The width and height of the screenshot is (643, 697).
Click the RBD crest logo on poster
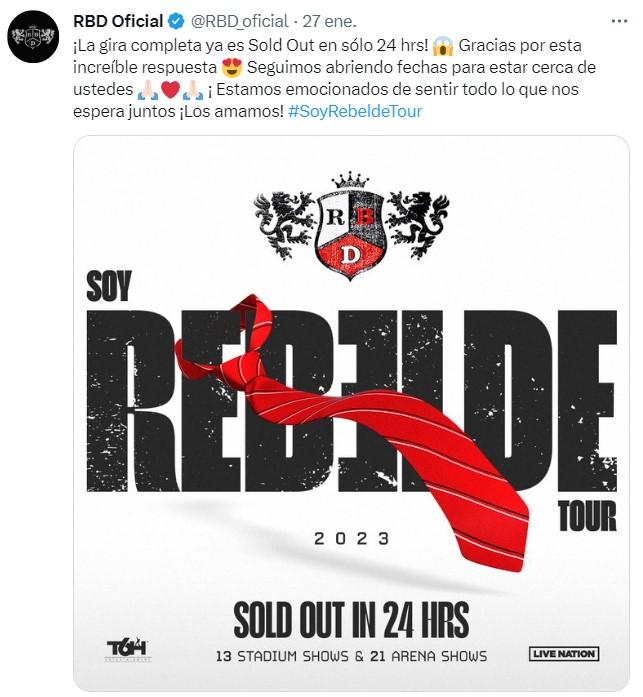[351, 226]
